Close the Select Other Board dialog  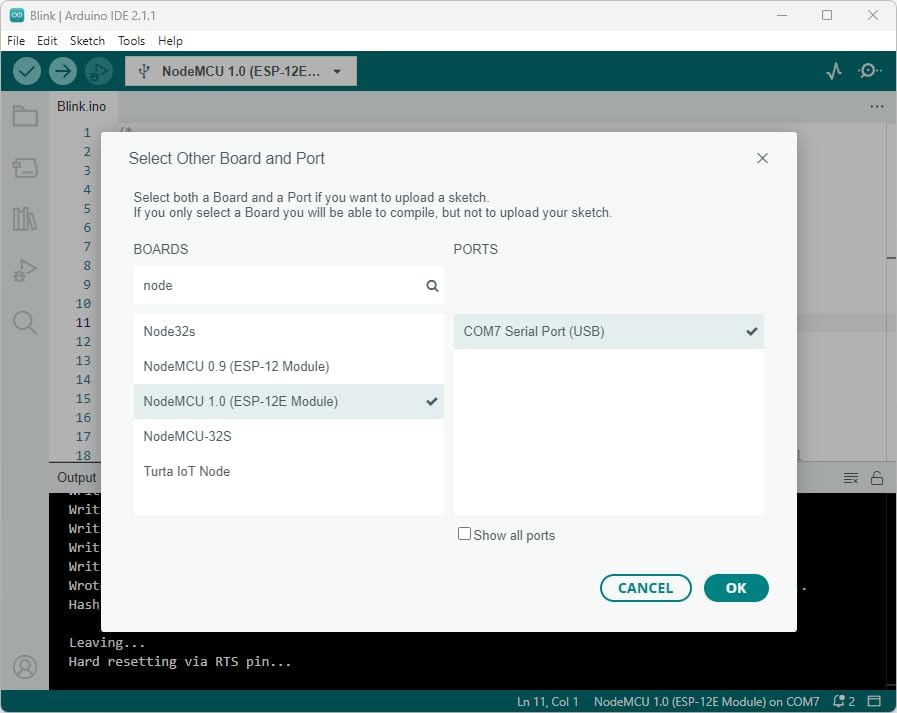(762, 159)
